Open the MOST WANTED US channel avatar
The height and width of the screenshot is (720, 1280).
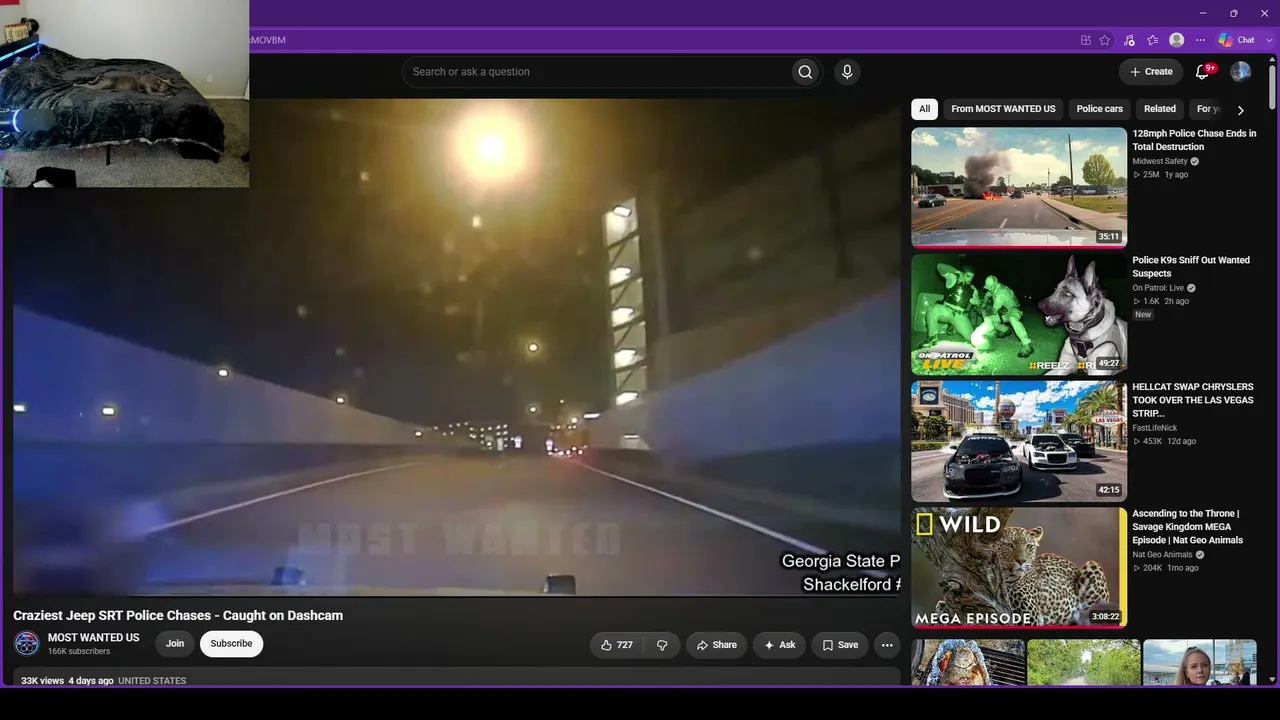point(27,644)
